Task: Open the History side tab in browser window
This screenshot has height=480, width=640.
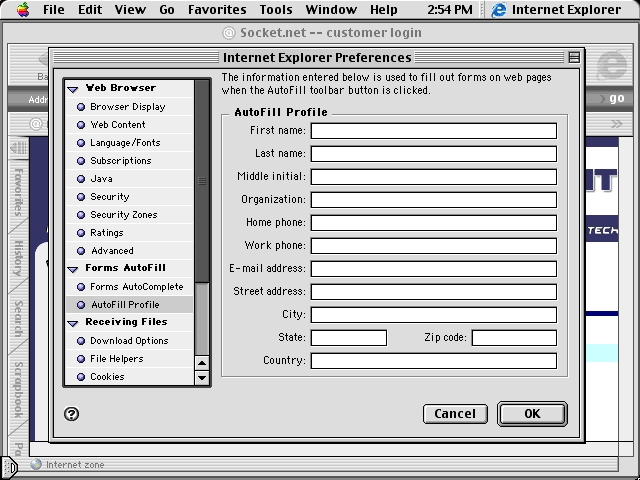Action: point(18,258)
